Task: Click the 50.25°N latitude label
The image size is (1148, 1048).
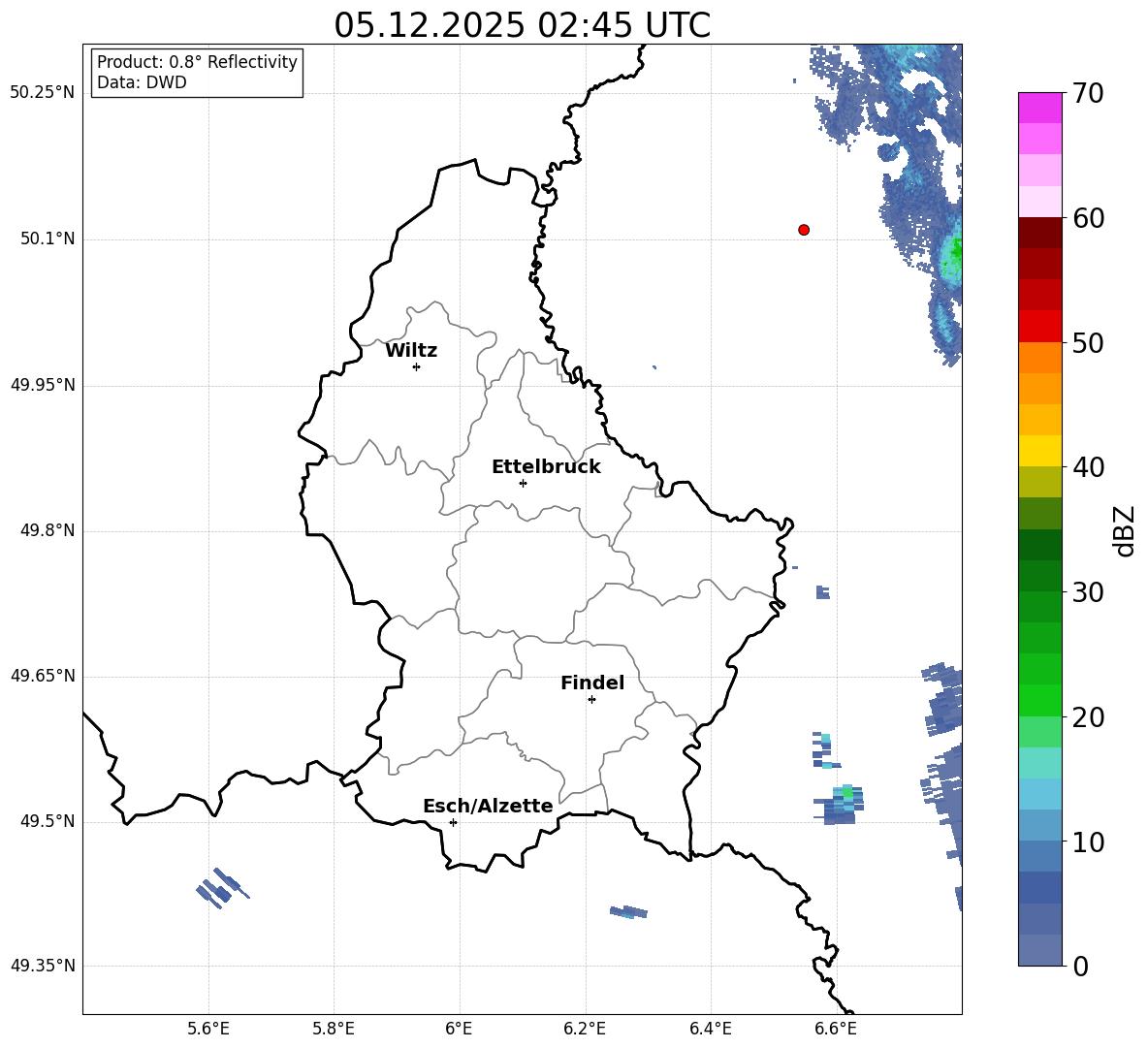Action: (43, 93)
